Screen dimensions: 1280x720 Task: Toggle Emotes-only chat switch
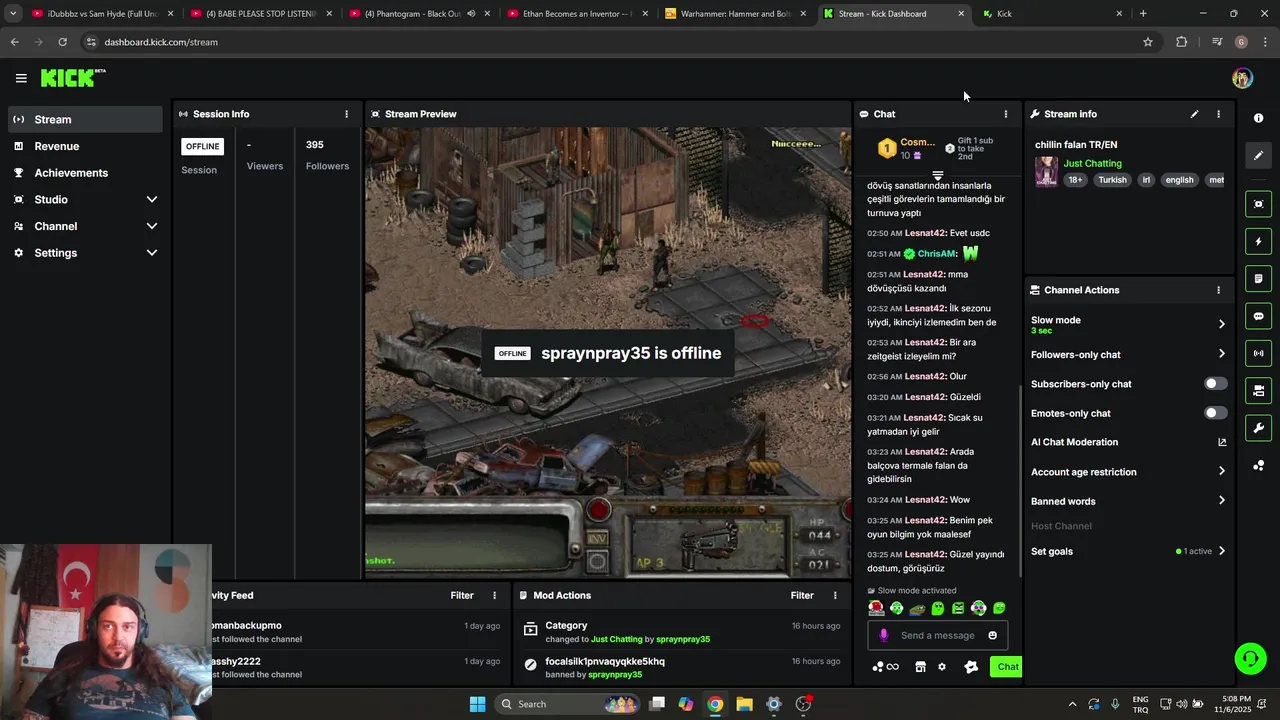[x=1215, y=413]
